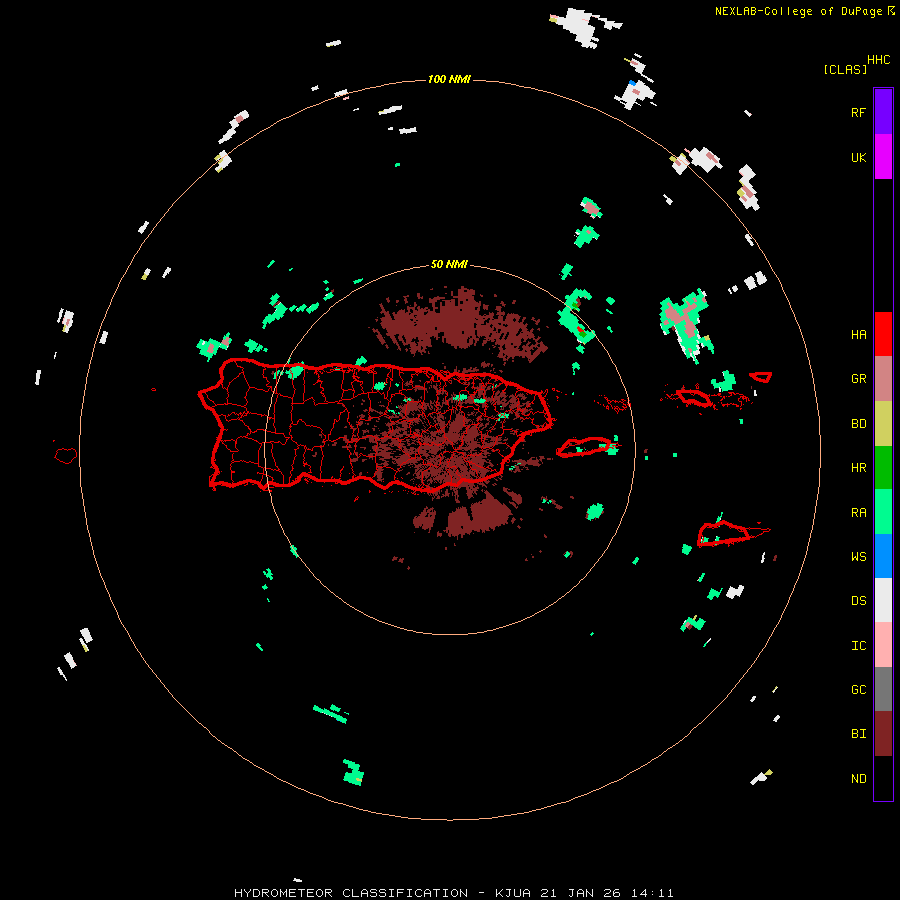The width and height of the screenshot is (900, 900).
Task: Click the BD legend label
Action: tap(858, 424)
